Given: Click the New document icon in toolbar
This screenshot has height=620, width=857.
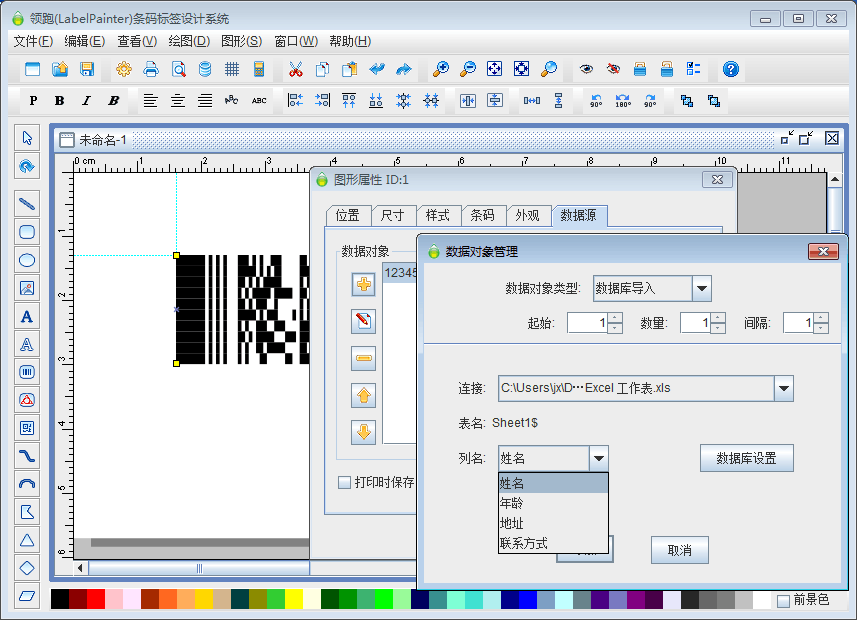Looking at the screenshot, I should coord(33,69).
